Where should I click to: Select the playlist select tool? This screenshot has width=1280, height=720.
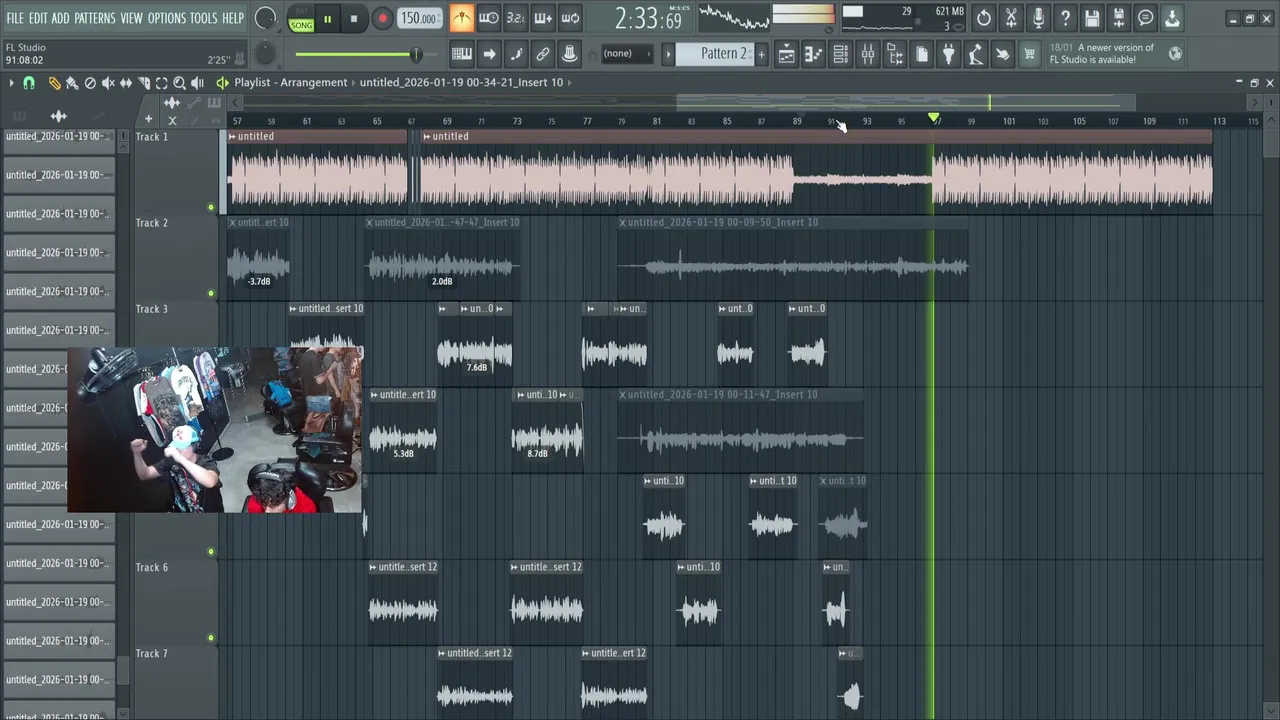click(162, 83)
